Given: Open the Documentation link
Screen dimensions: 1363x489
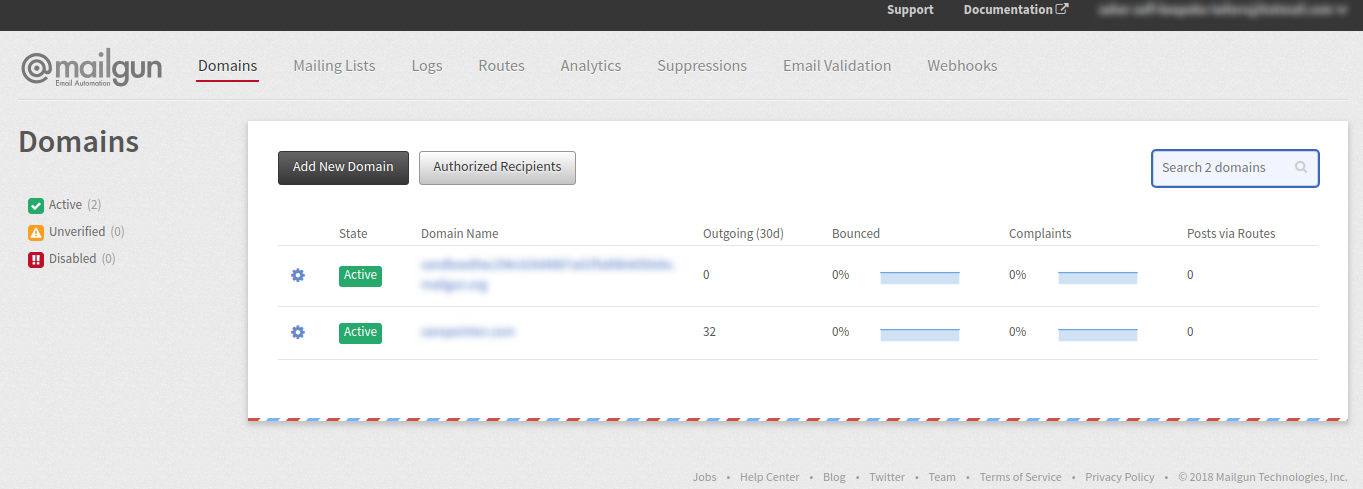Looking at the screenshot, I should click(1008, 9).
